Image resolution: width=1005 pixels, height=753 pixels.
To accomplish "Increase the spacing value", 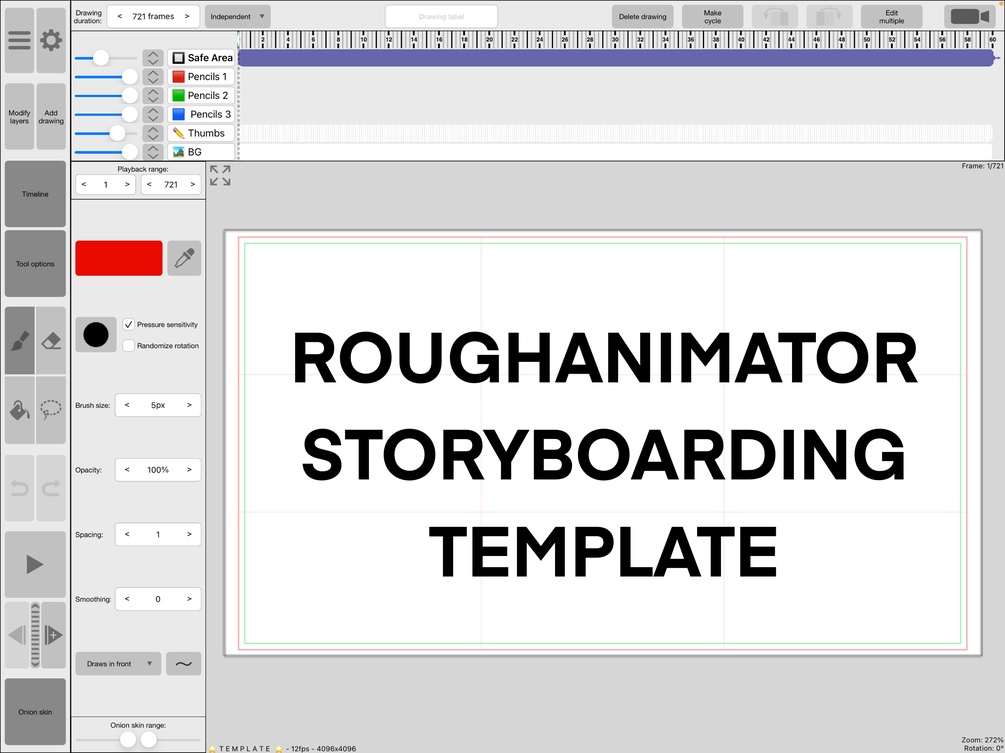I will (x=189, y=534).
